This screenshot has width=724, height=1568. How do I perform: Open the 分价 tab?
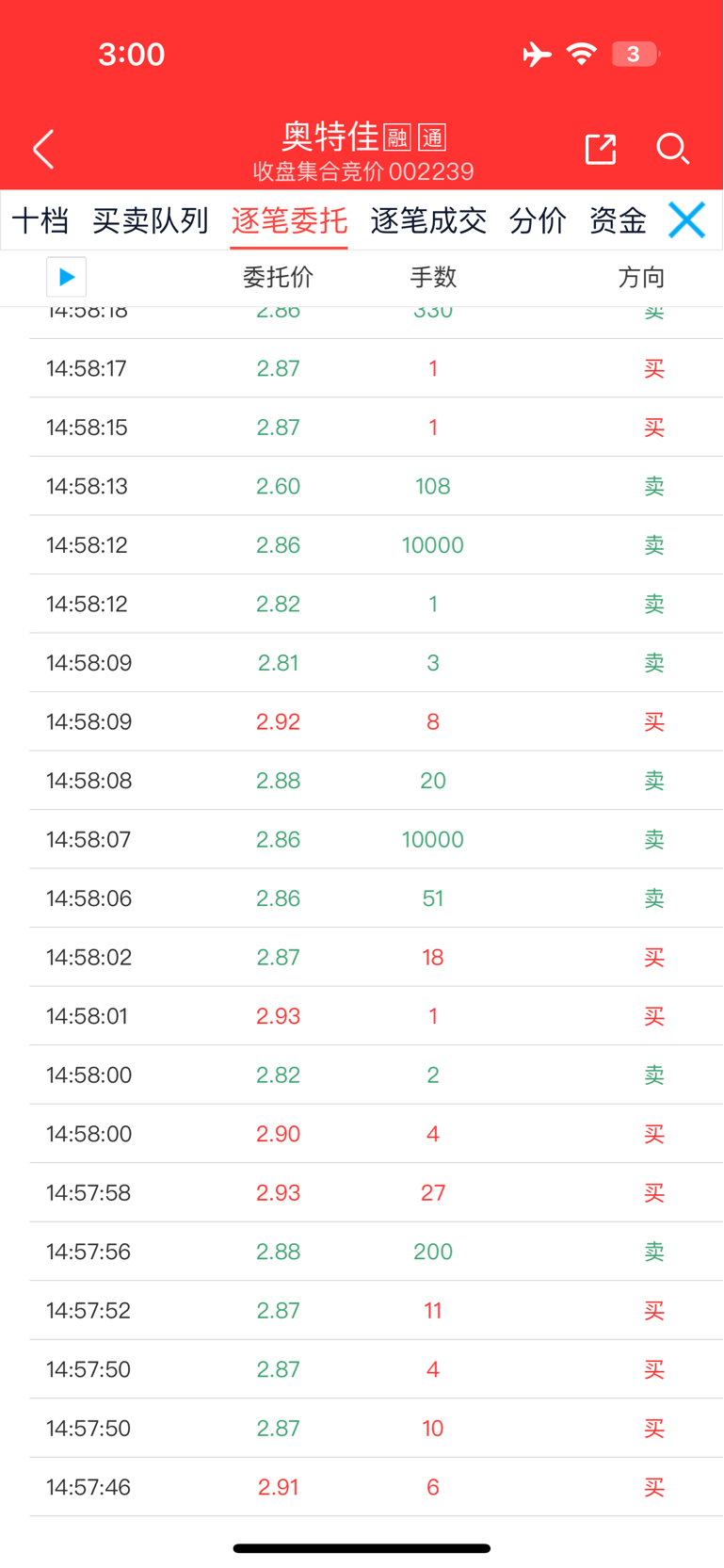[538, 220]
